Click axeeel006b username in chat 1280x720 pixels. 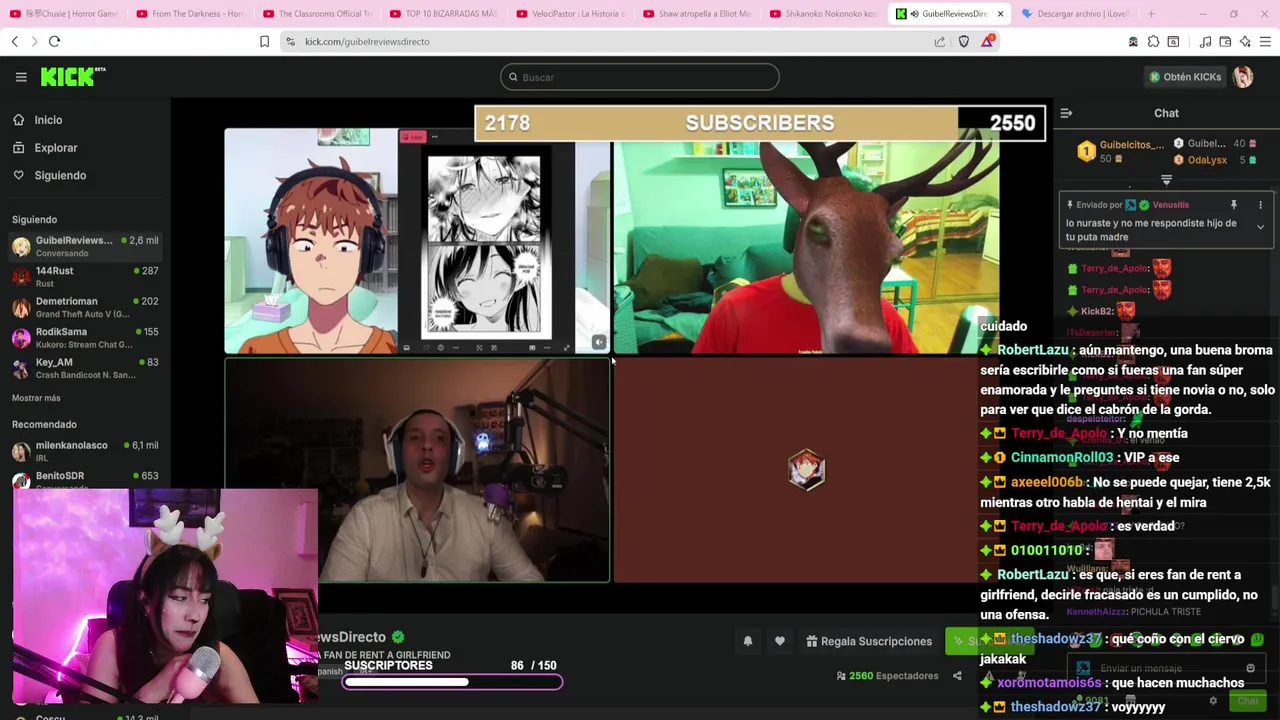point(1046,482)
